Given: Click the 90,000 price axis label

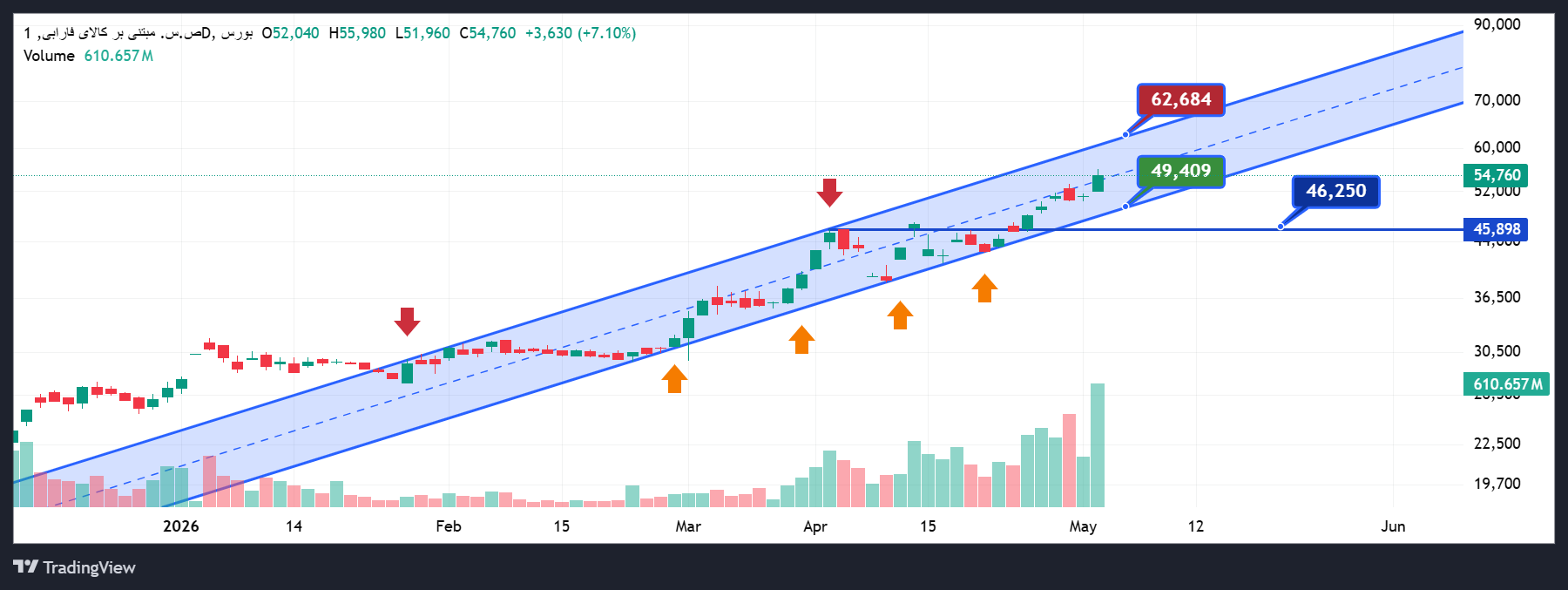Looking at the screenshot, I should pos(1497,24).
